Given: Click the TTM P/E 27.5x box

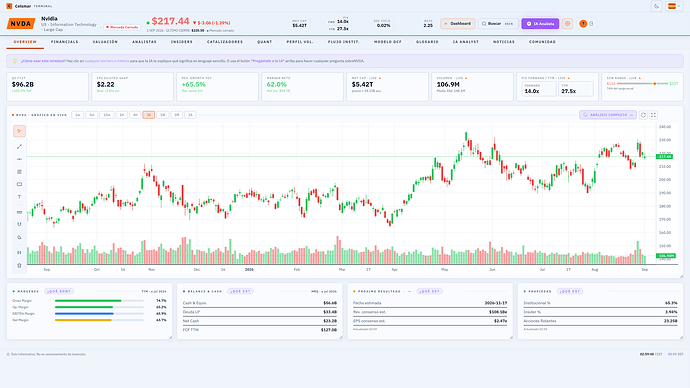Looking at the screenshot, I should (x=576, y=89).
